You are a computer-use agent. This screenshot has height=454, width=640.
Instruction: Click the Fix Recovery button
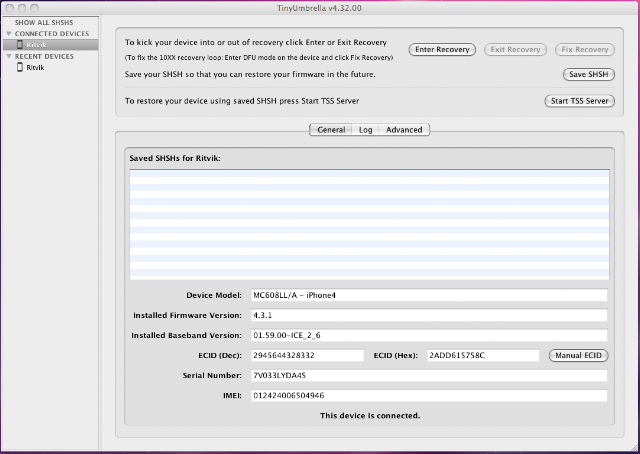tap(584, 49)
